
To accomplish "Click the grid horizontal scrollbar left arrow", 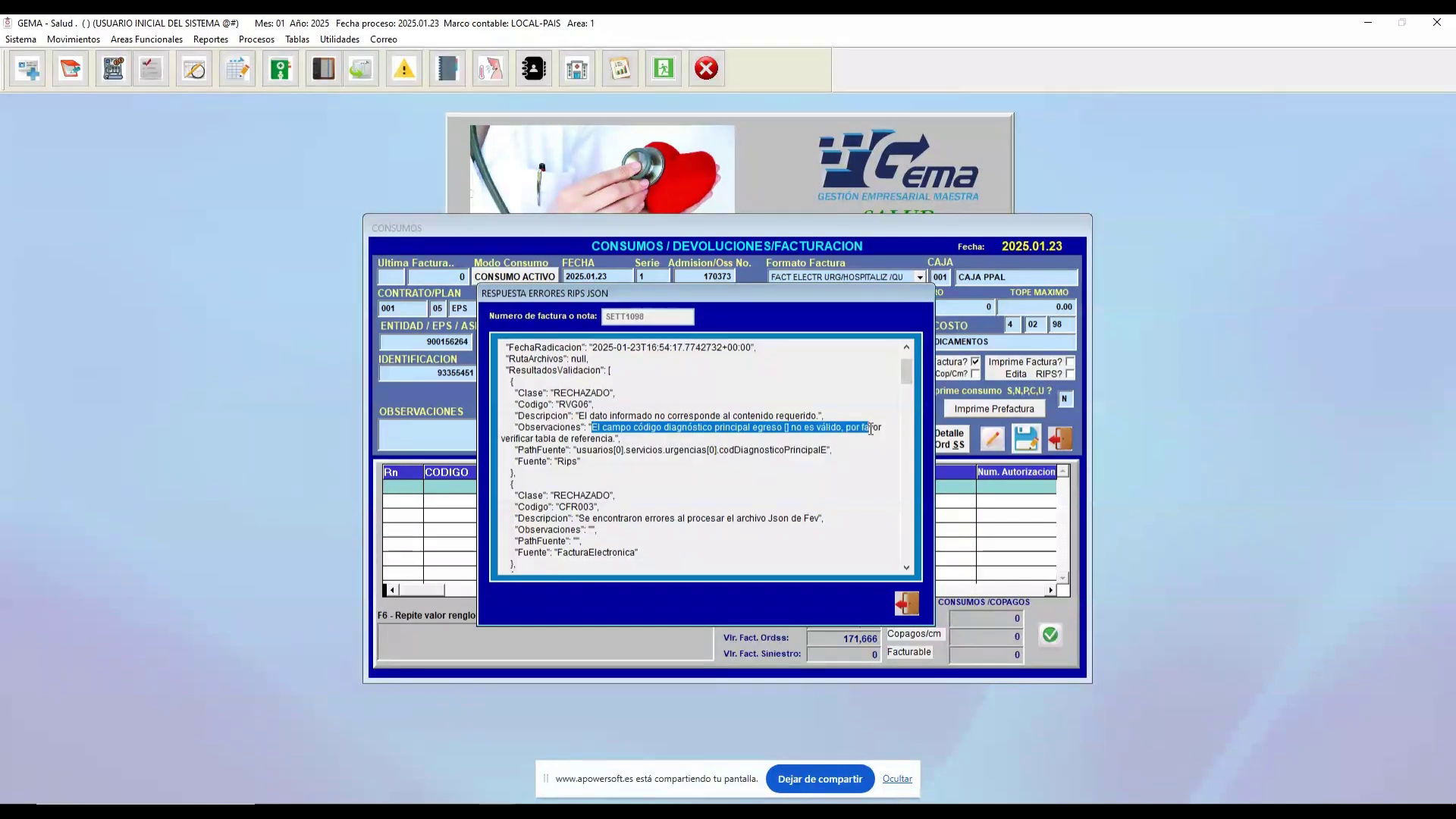I will coord(391,590).
